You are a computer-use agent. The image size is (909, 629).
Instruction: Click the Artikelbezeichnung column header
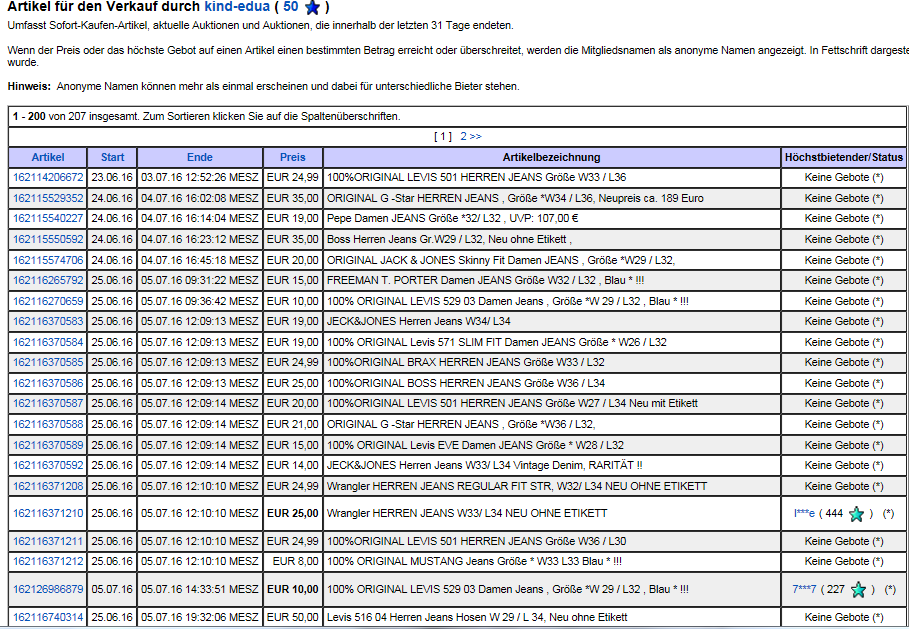click(x=551, y=157)
